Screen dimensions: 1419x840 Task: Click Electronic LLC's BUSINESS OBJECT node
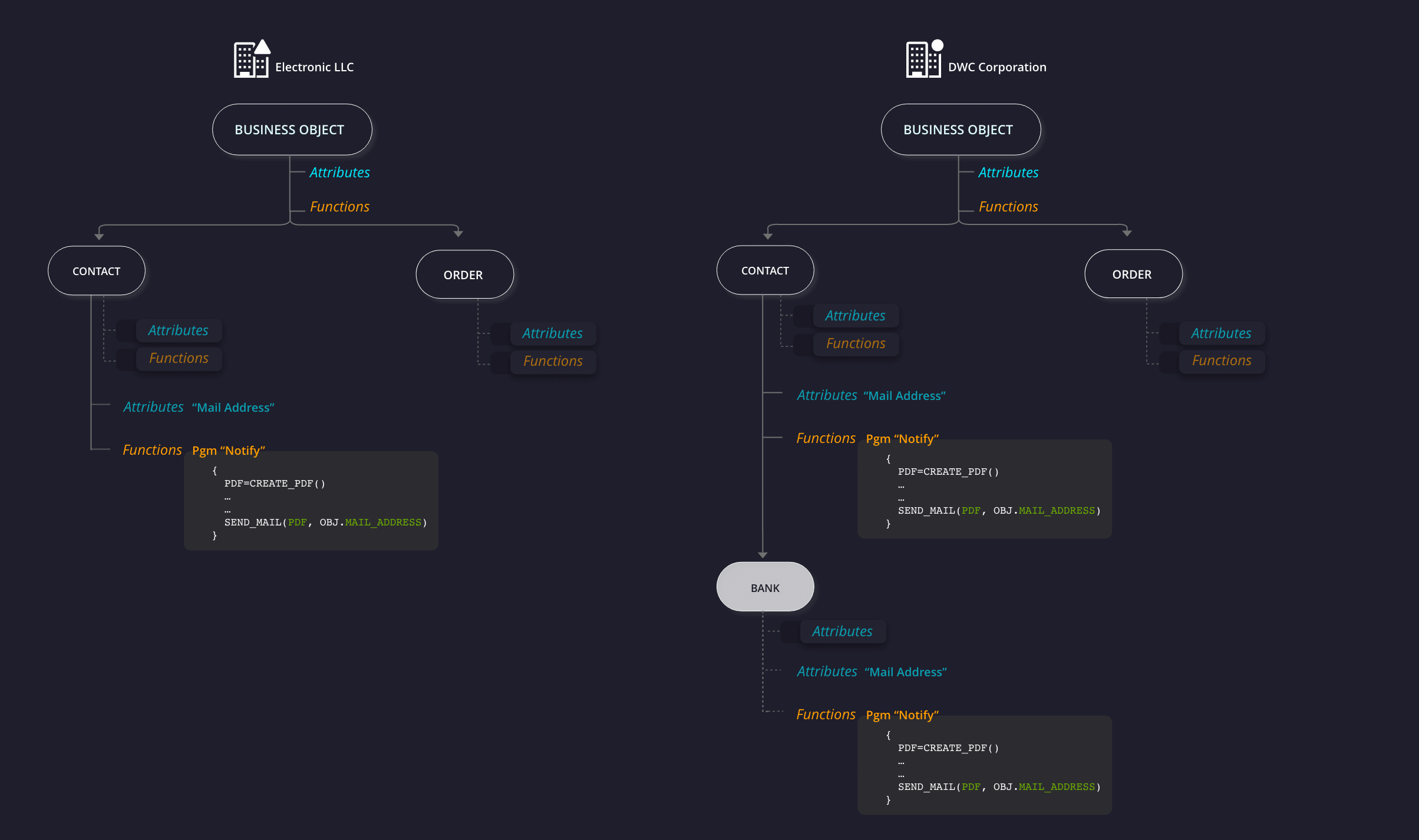point(292,130)
